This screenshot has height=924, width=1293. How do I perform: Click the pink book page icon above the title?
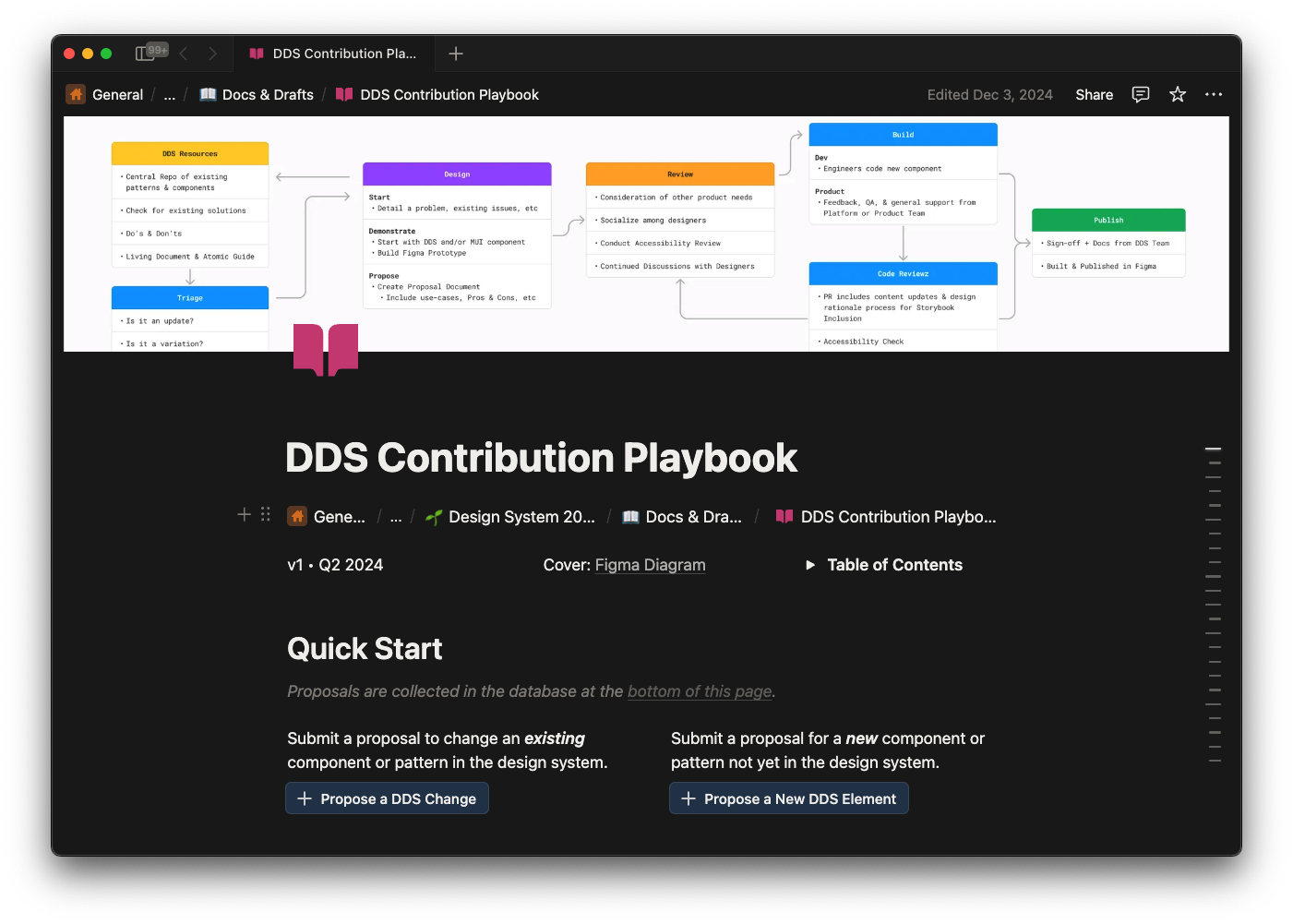click(x=325, y=350)
